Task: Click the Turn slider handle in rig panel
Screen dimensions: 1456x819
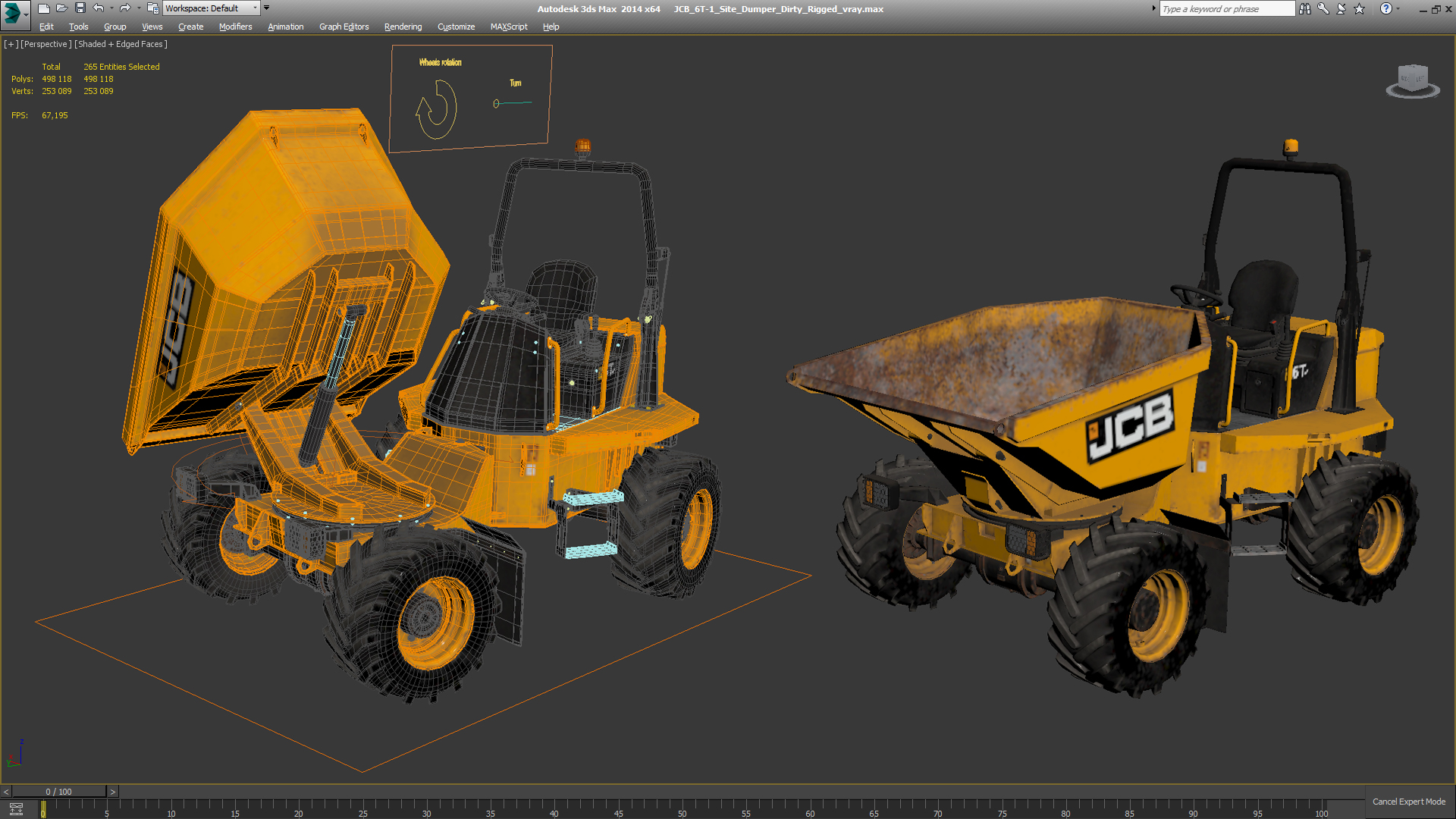Action: (496, 104)
